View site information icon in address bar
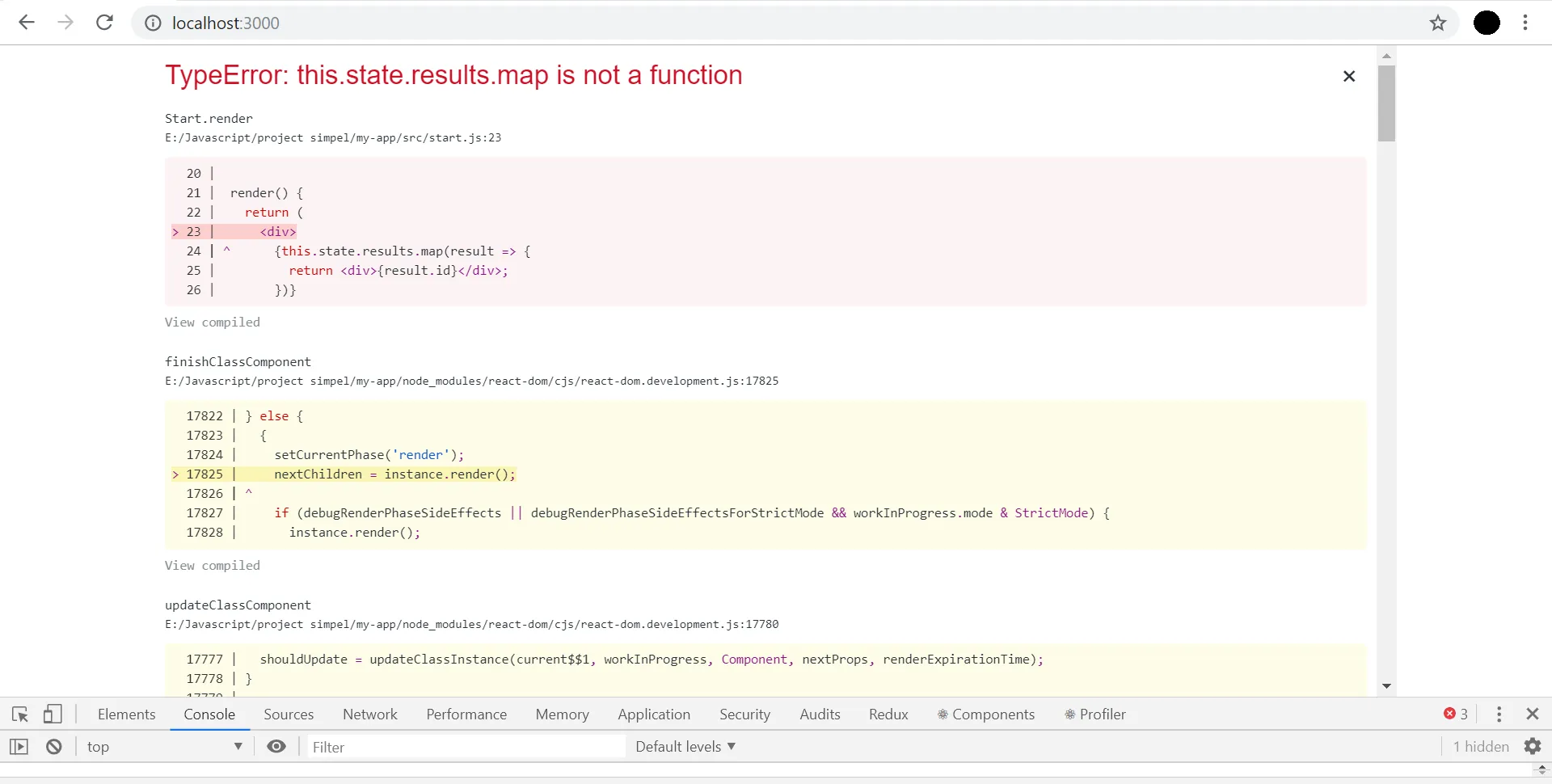 pos(153,23)
